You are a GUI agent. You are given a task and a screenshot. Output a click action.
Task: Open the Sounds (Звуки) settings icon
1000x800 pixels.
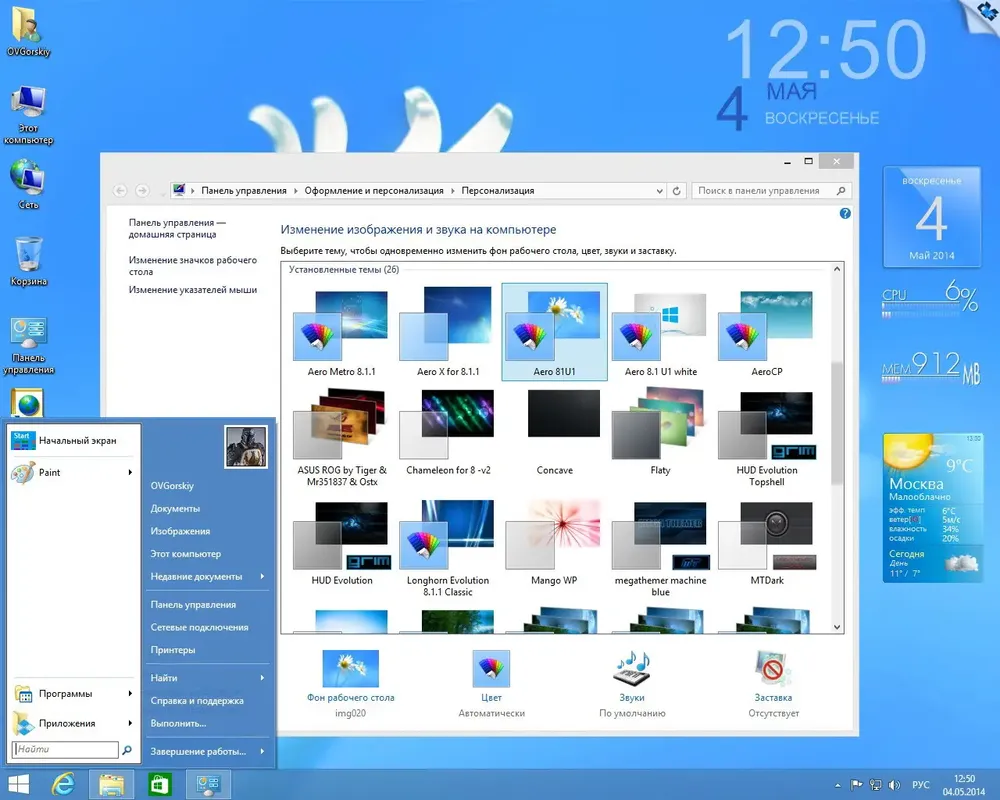[x=632, y=668]
